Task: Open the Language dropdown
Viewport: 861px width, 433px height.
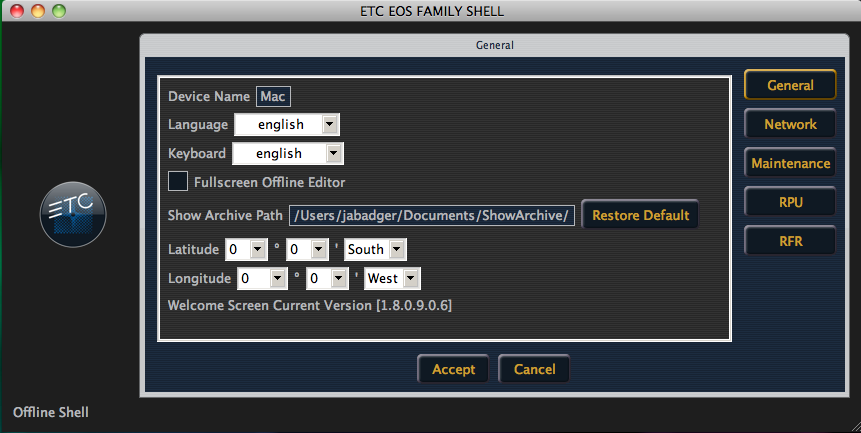Action: (x=287, y=125)
